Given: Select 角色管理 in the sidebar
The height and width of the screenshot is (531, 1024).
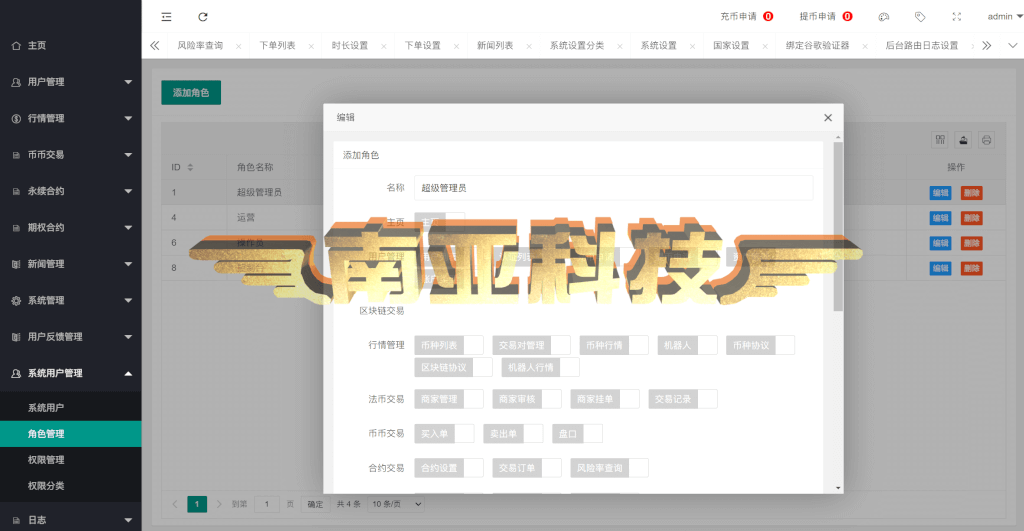Looking at the screenshot, I should 71,434.
